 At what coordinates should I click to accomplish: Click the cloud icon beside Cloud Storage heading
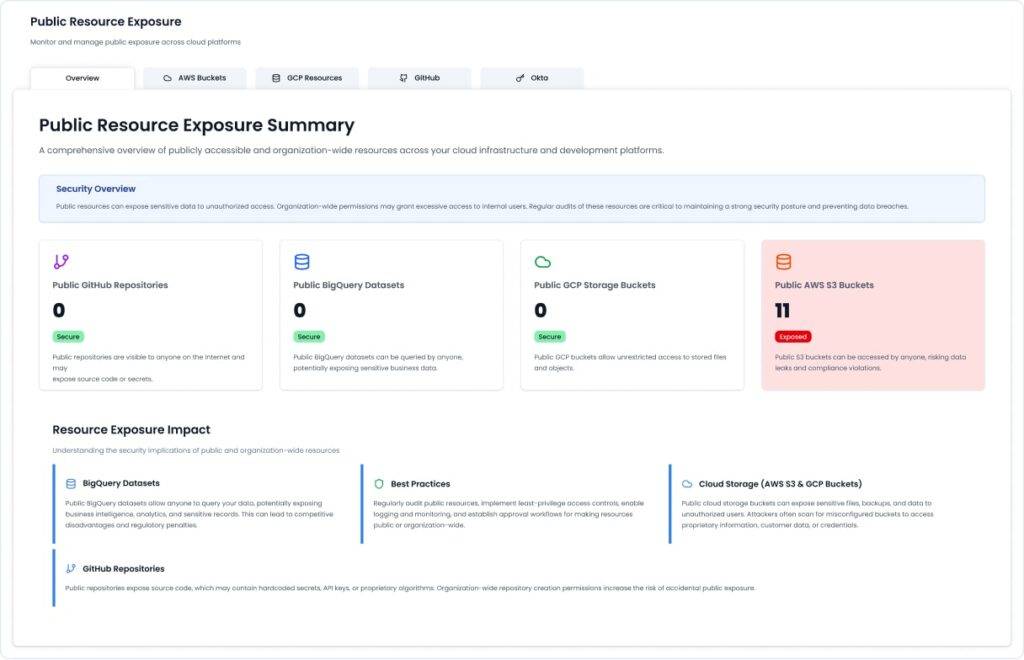point(687,484)
